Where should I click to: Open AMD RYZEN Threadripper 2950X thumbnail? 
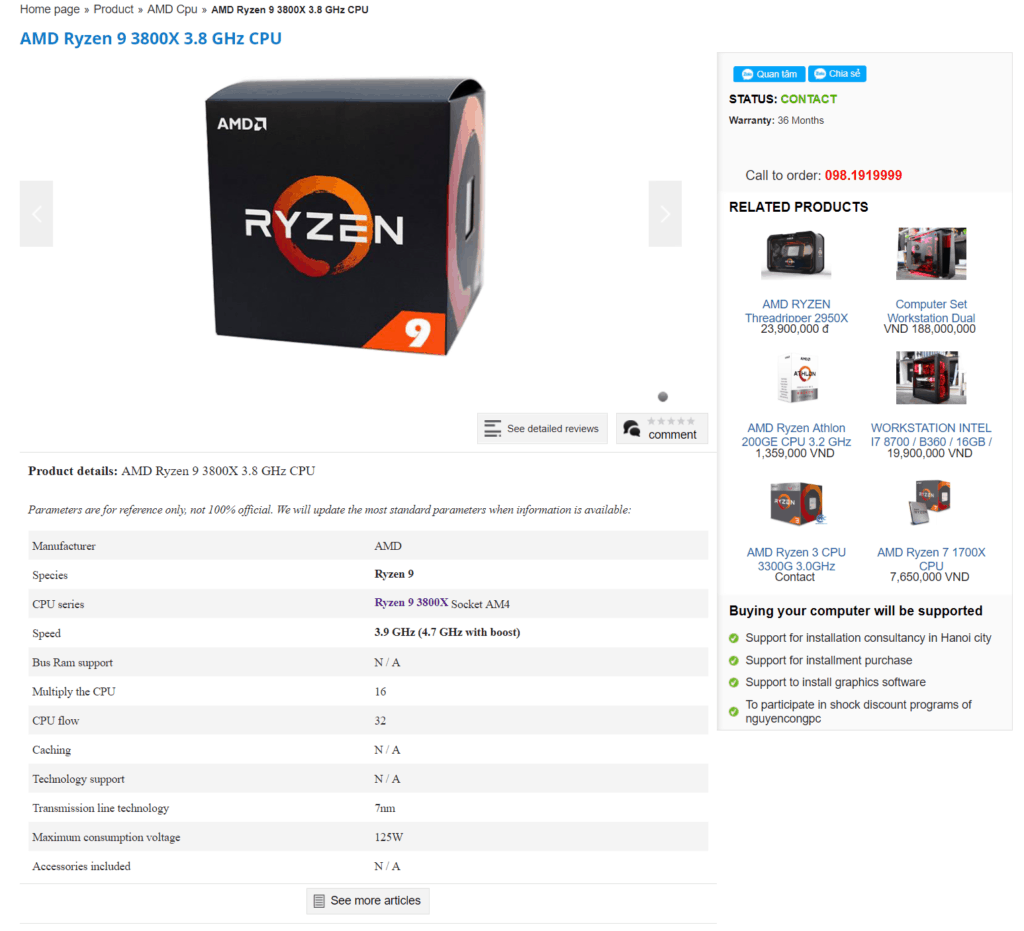pos(795,254)
